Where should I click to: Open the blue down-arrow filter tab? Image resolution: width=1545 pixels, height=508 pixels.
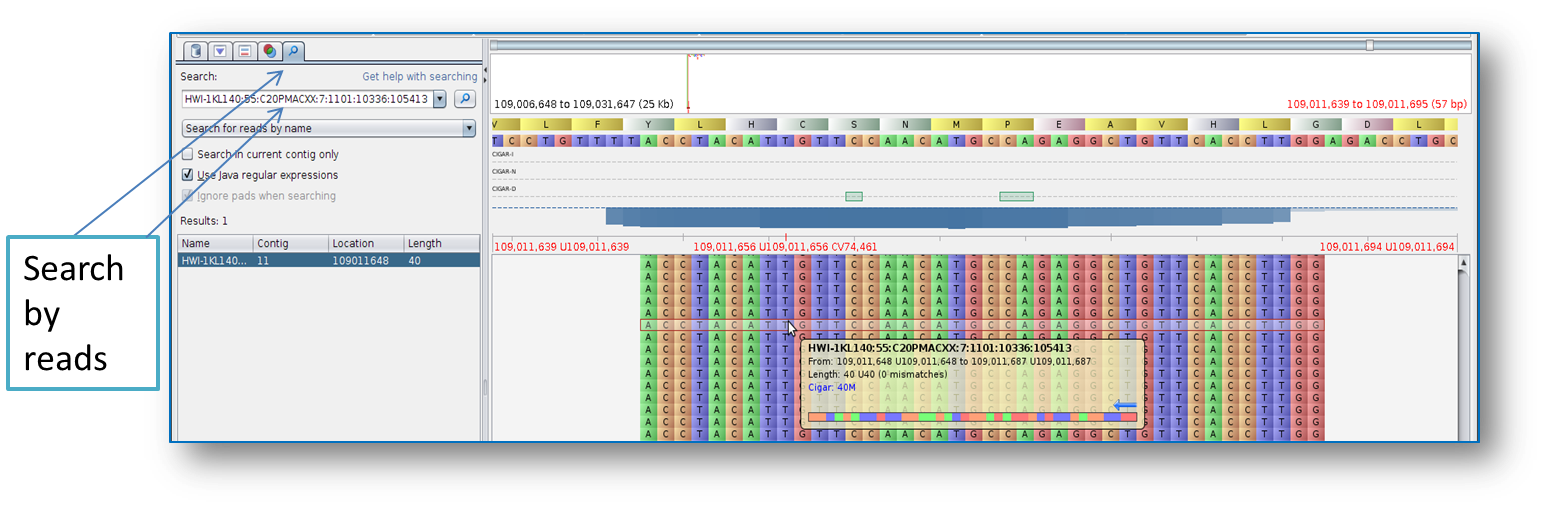click(x=220, y=51)
